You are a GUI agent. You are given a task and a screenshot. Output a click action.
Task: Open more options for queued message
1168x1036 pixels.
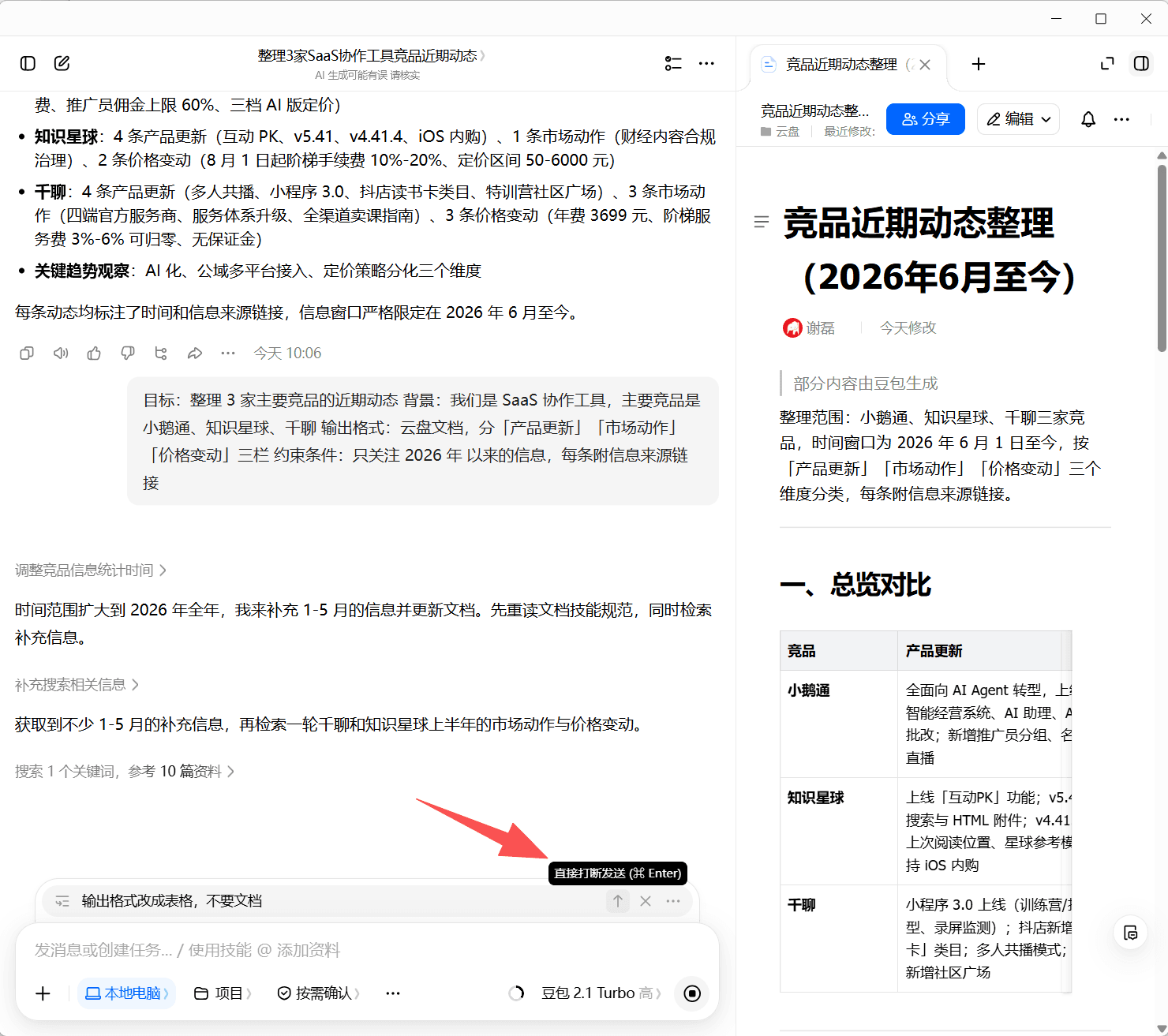673,901
